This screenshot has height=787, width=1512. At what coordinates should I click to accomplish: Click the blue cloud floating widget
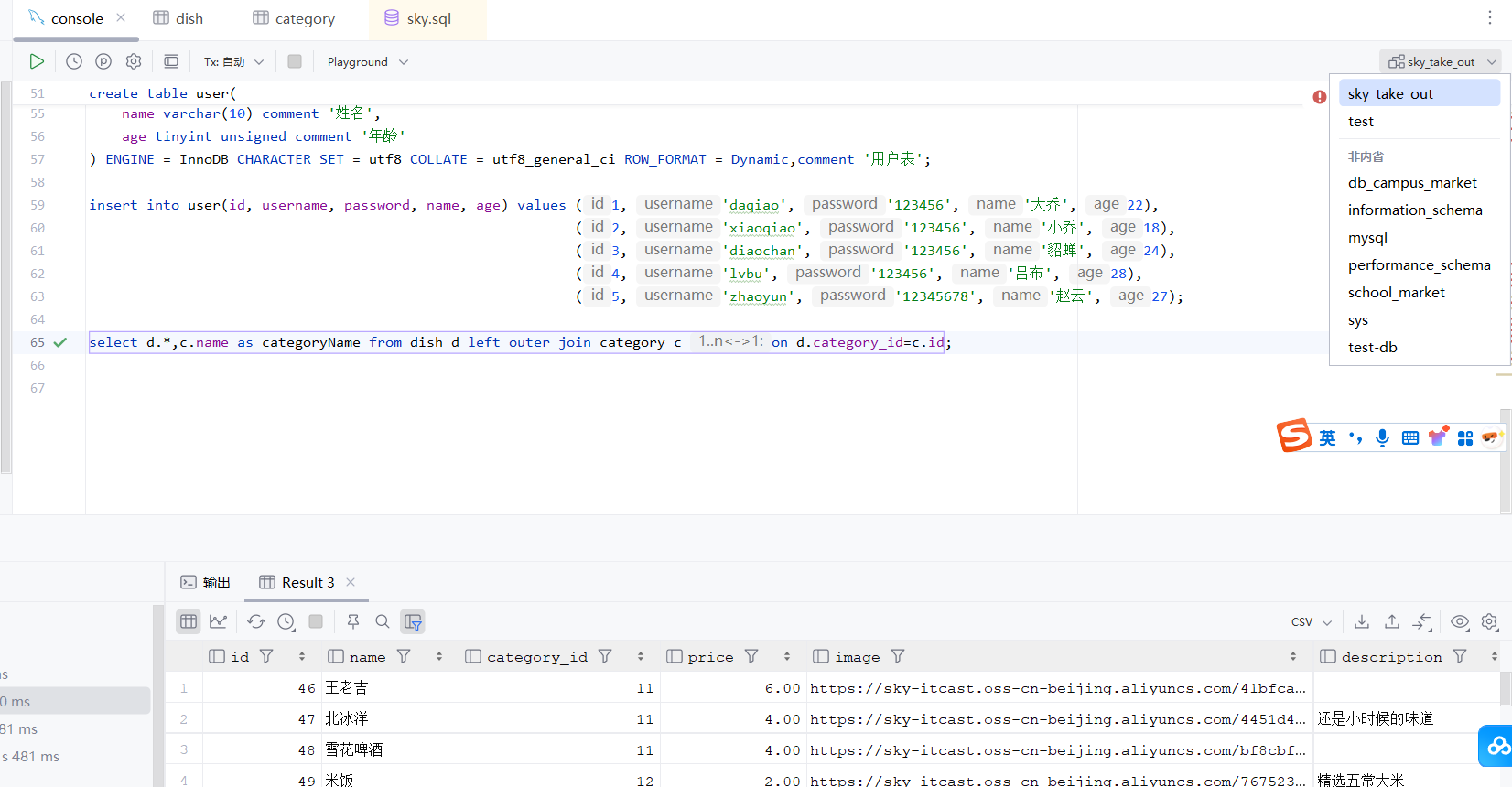click(1496, 746)
